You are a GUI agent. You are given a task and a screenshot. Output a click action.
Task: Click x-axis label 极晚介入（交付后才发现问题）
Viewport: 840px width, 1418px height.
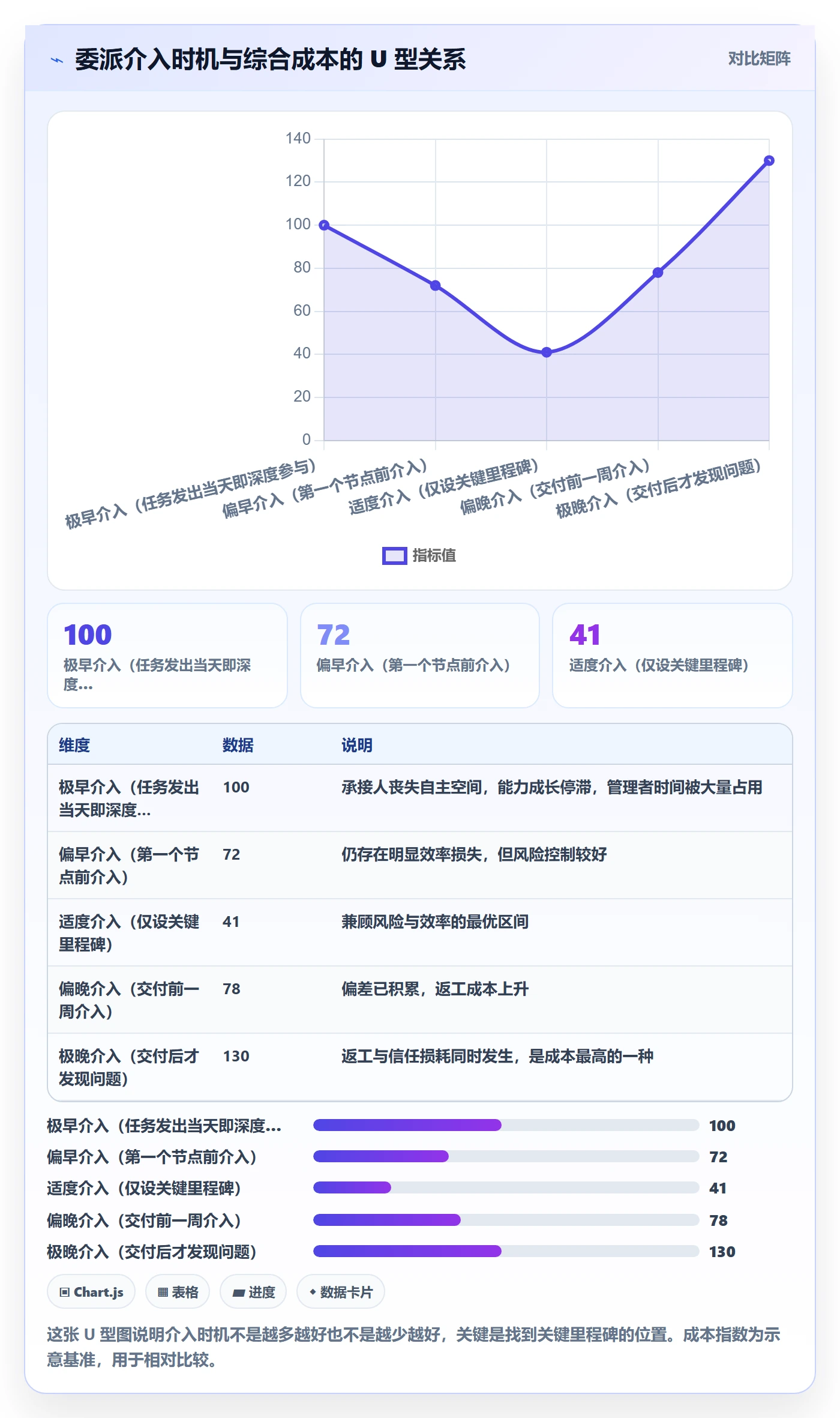[x=659, y=489]
